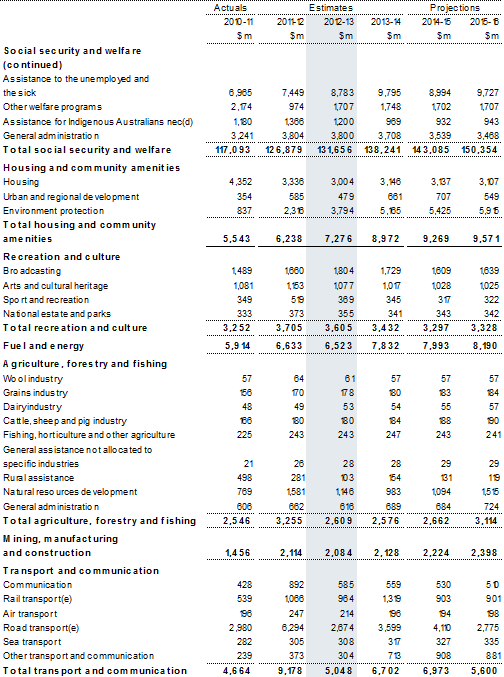This screenshot has height=677, width=504.
Task: Click value 3,705 in total recreation row
Action: [x=289, y=328]
